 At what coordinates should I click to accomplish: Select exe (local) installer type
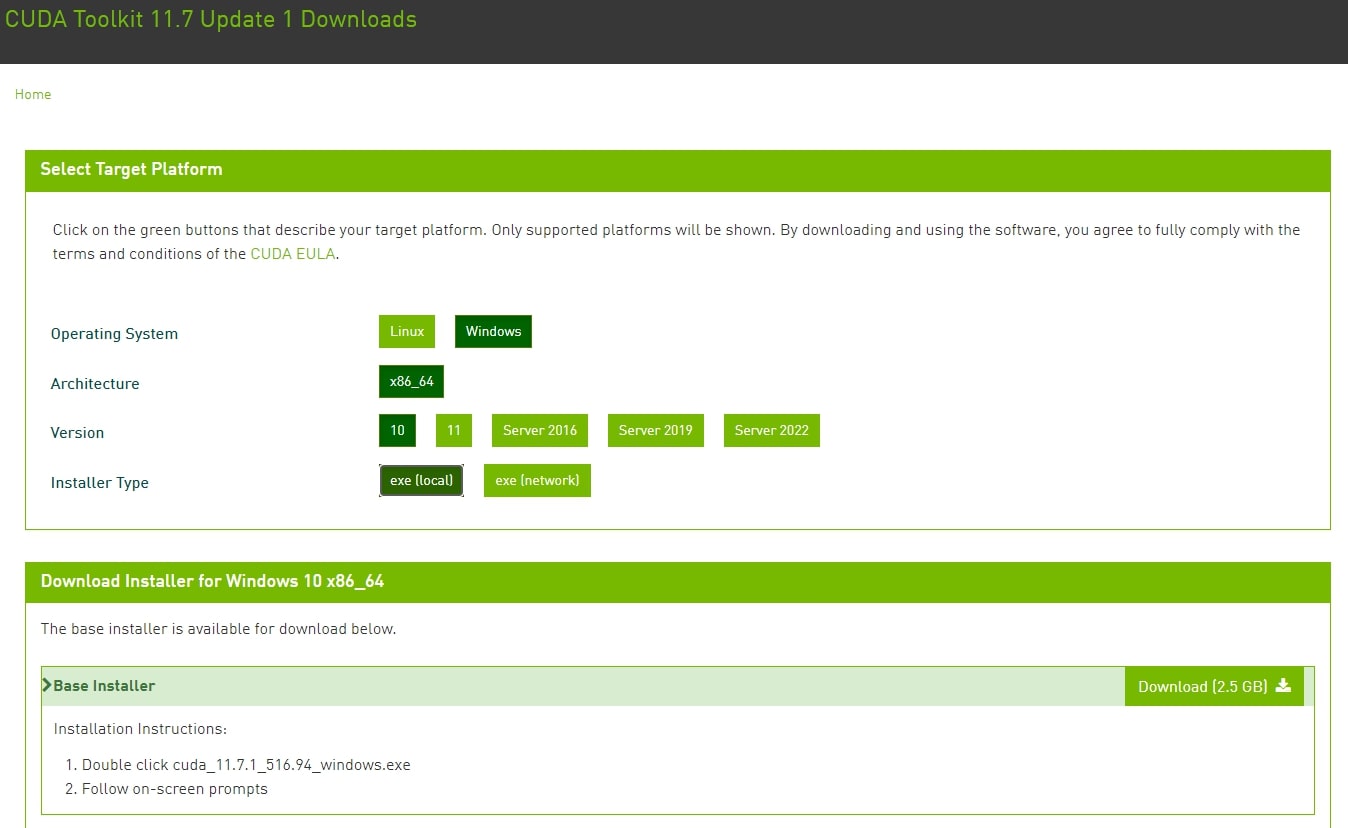point(421,481)
